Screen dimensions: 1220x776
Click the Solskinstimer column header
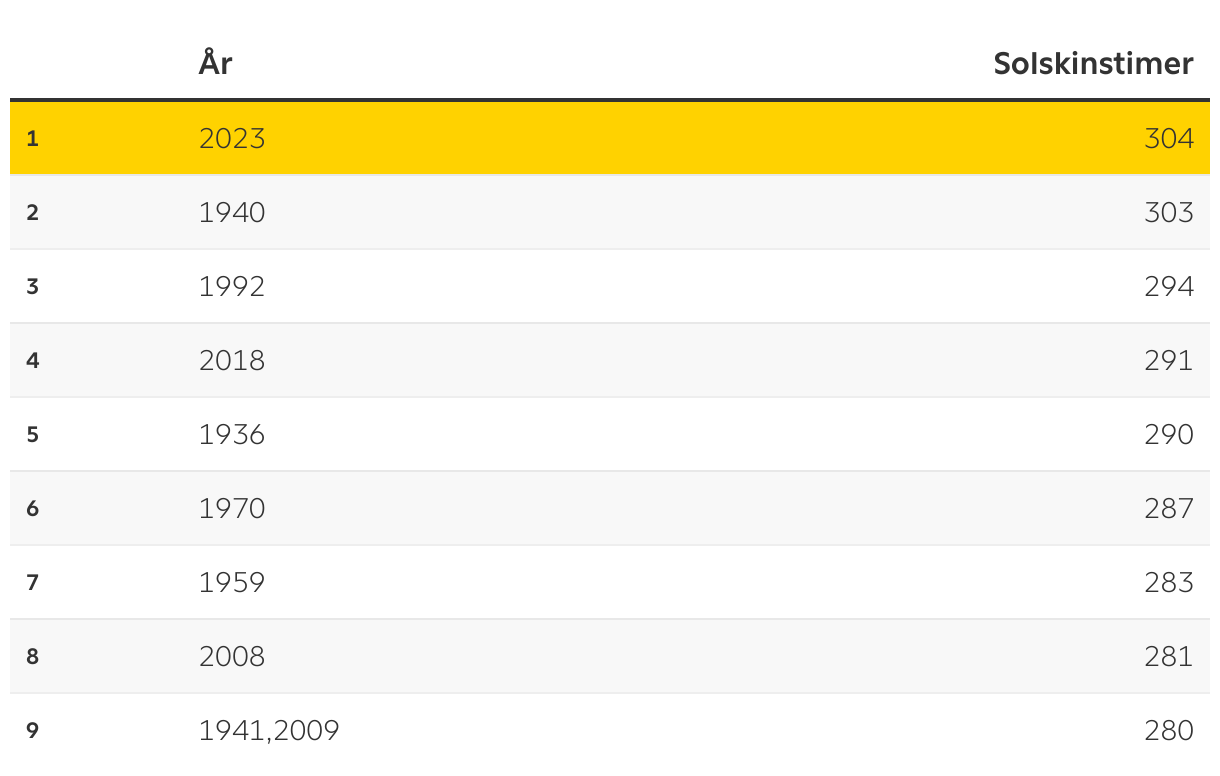tap(1093, 64)
